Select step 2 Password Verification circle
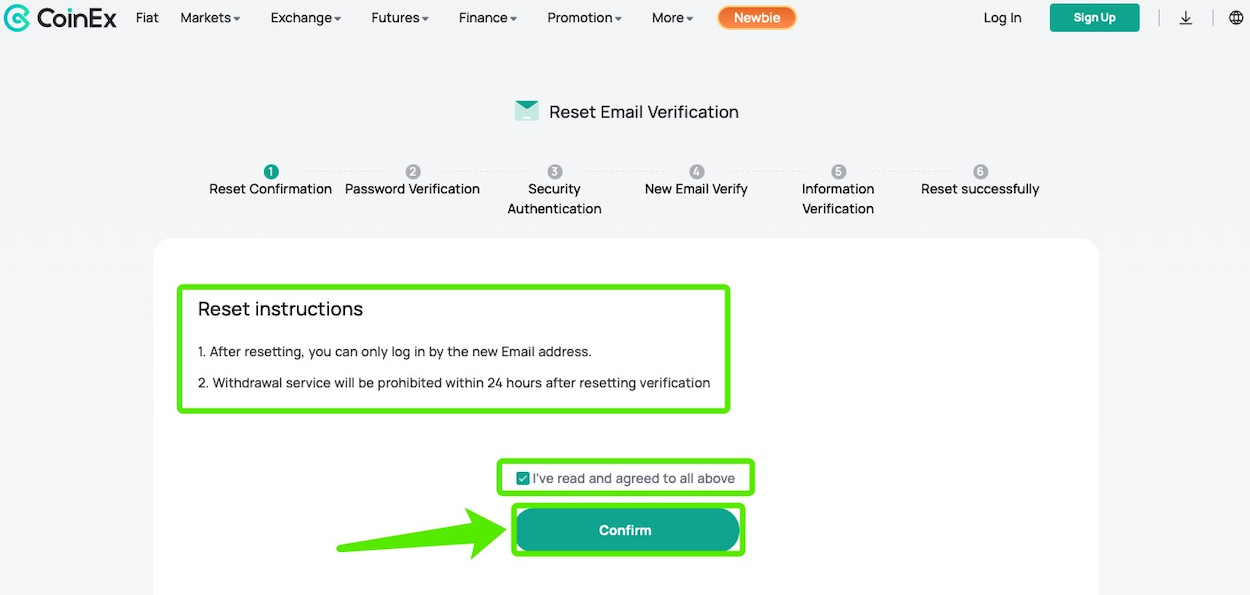The height and width of the screenshot is (595, 1250). (x=413, y=172)
